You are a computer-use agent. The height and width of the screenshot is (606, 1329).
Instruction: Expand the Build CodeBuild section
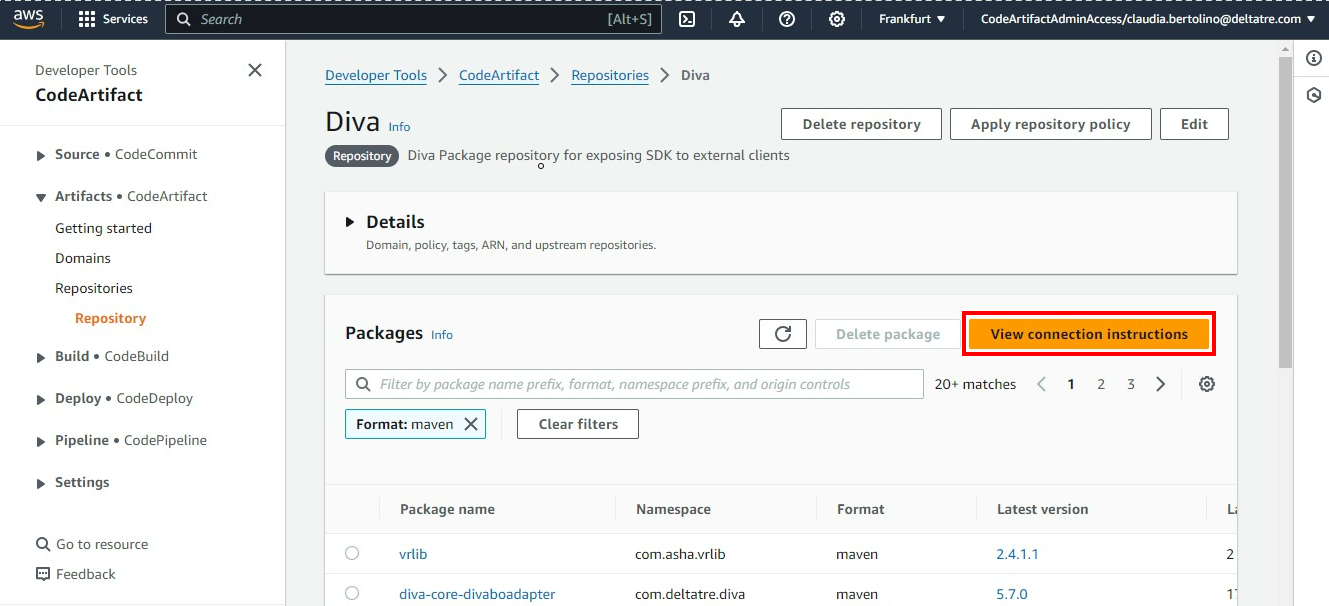tap(41, 357)
